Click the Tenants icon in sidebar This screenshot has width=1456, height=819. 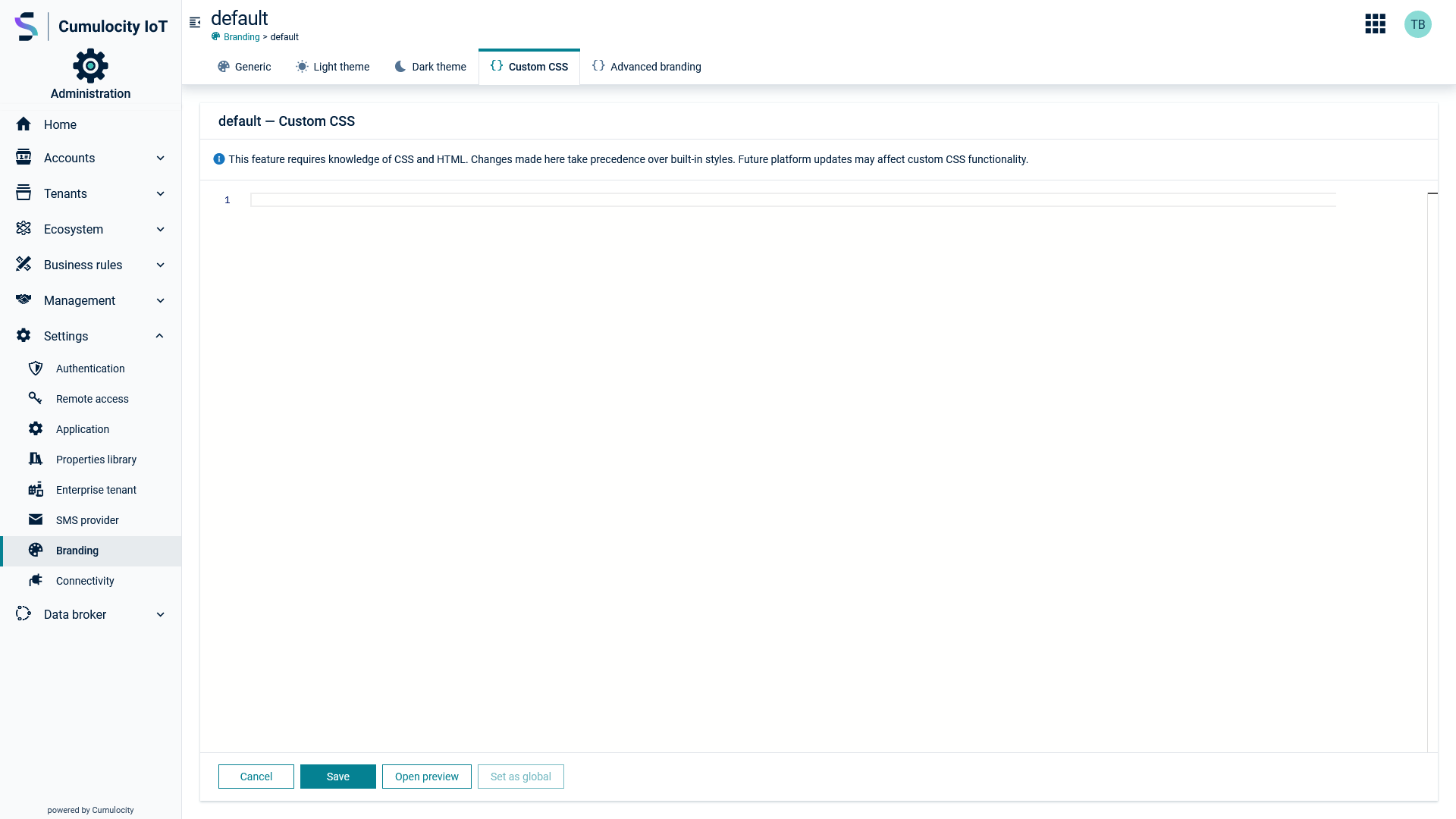[24, 193]
